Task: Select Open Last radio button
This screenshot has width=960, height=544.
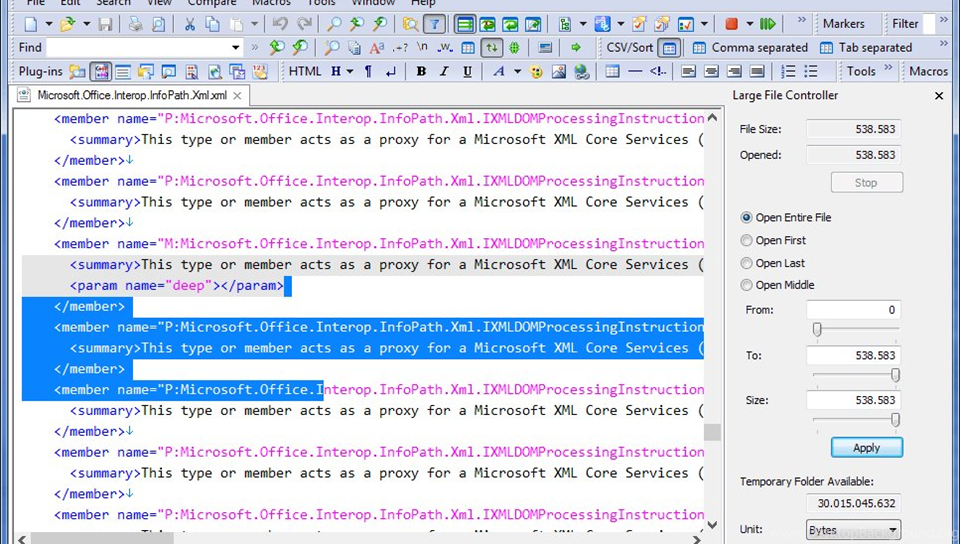Action: (x=746, y=263)
